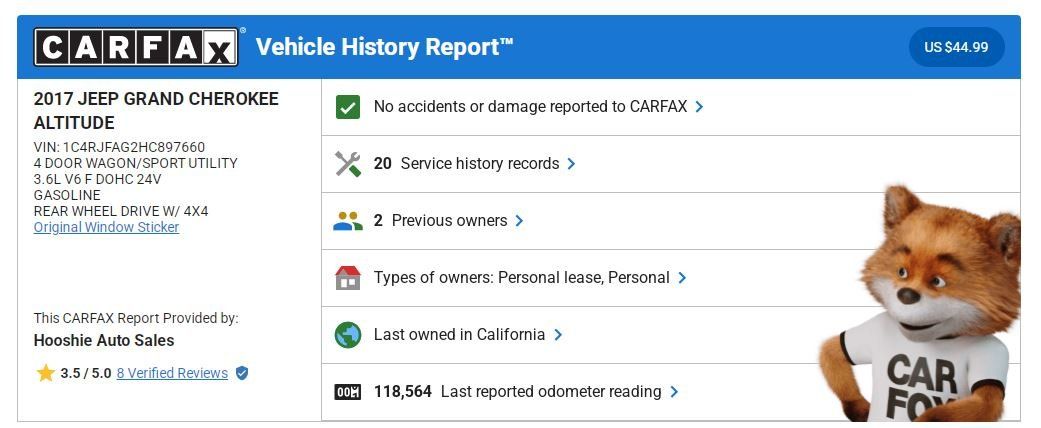Click the globe last-owned icon
The width and height of the screenshot is (1041, 428).
pyautogui.click(x=348, y=335)
